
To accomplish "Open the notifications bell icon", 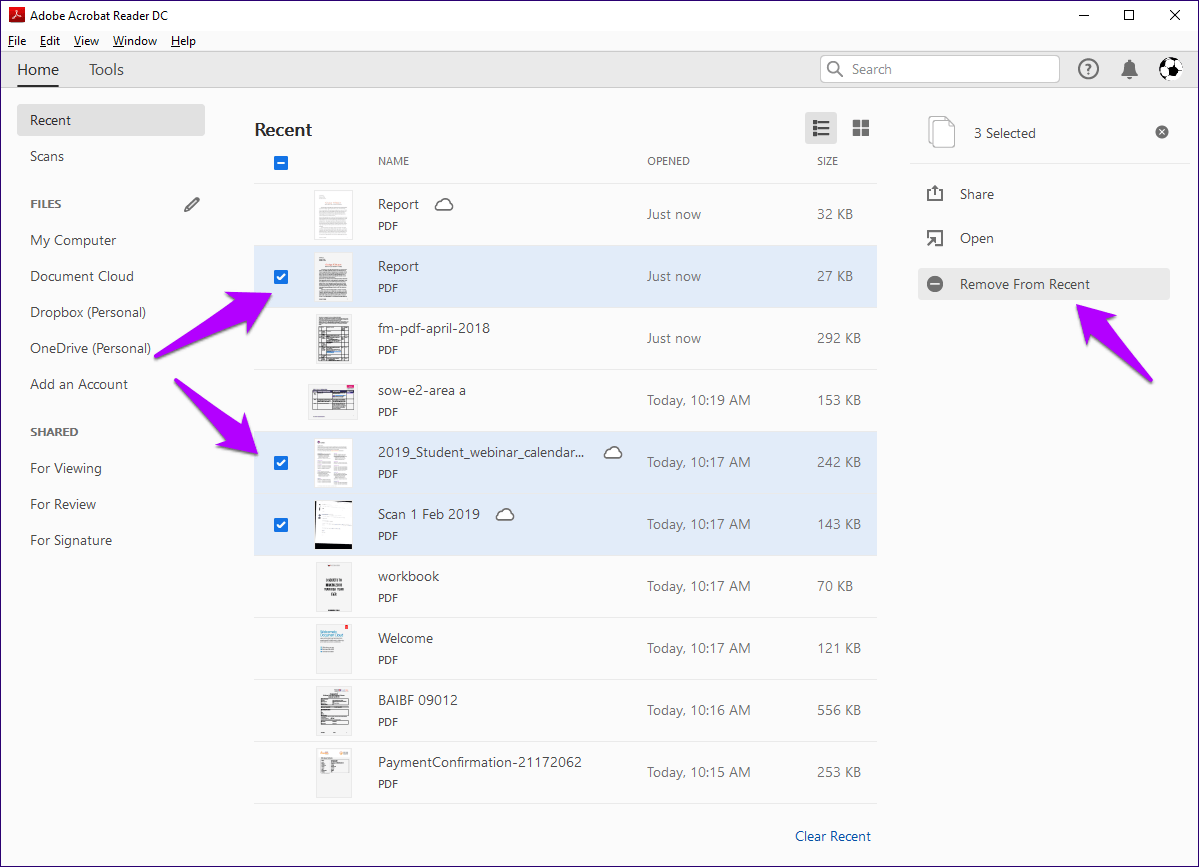I will click(1129, 68).
